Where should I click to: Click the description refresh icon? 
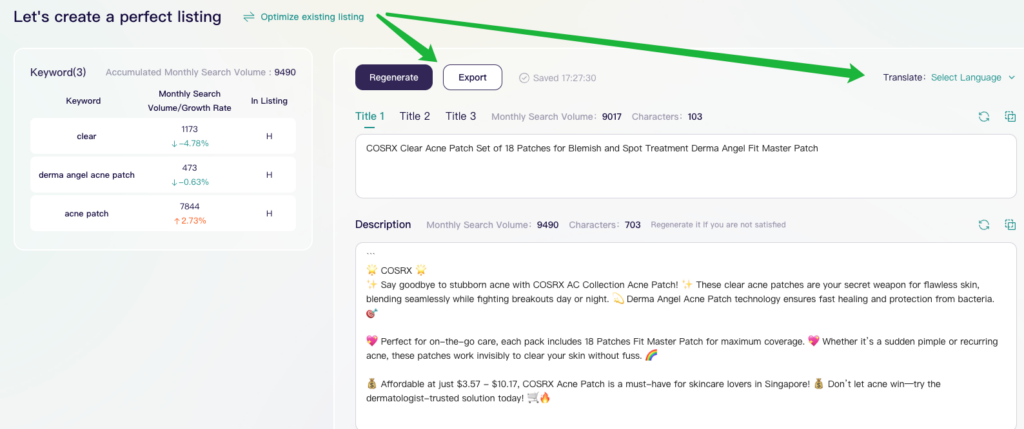(984, 225)
